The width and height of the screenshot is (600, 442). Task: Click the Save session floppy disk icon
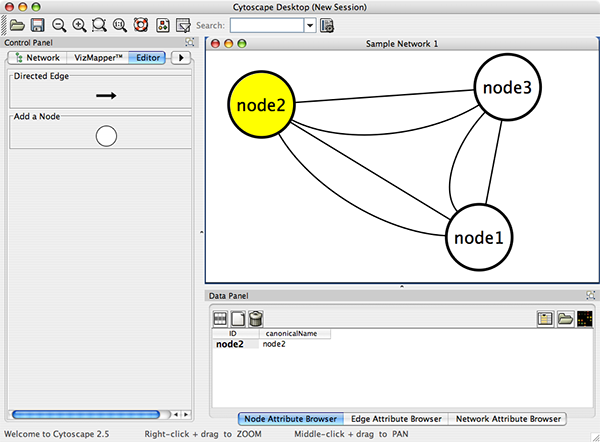37,24
